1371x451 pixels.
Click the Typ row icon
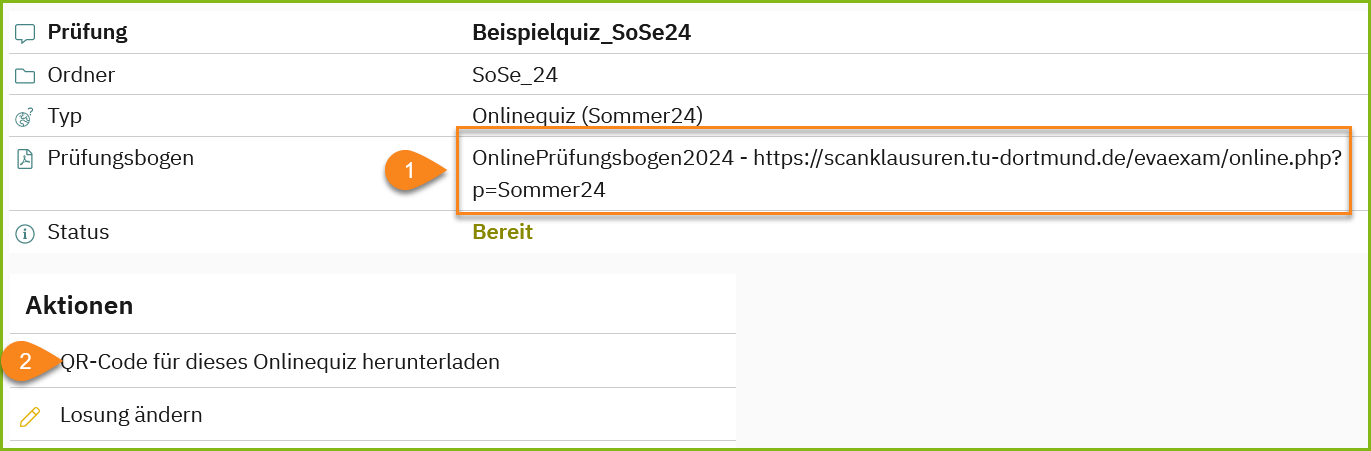point(25,117)
